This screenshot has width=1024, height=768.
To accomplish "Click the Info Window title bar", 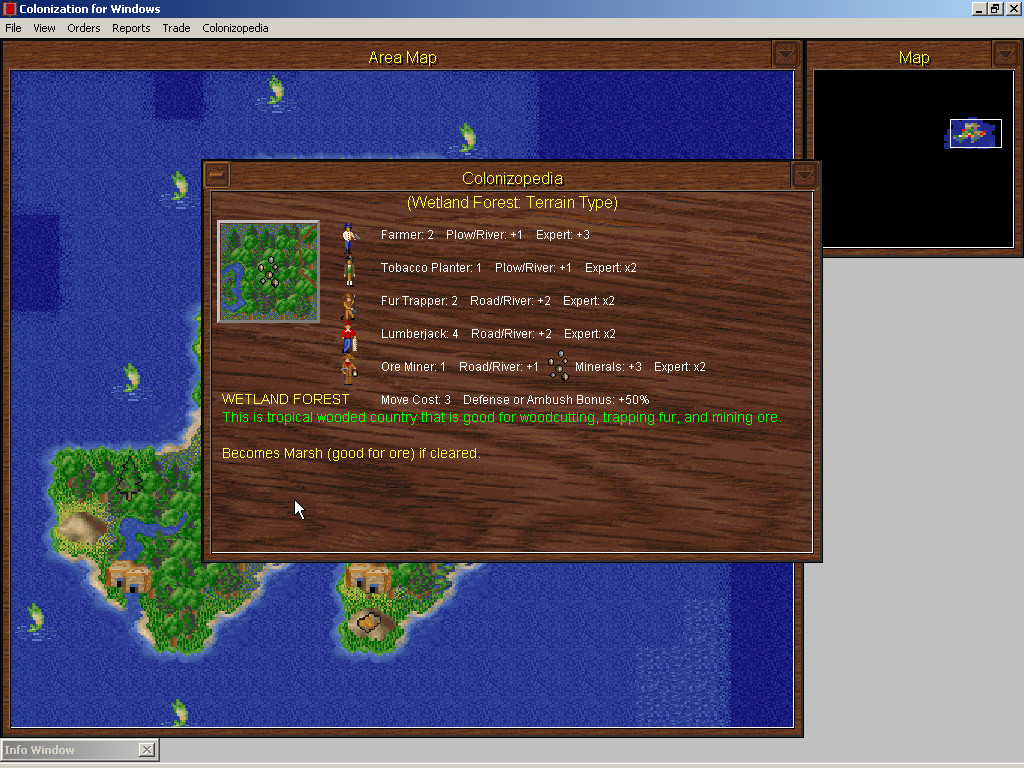I will 71,750.
